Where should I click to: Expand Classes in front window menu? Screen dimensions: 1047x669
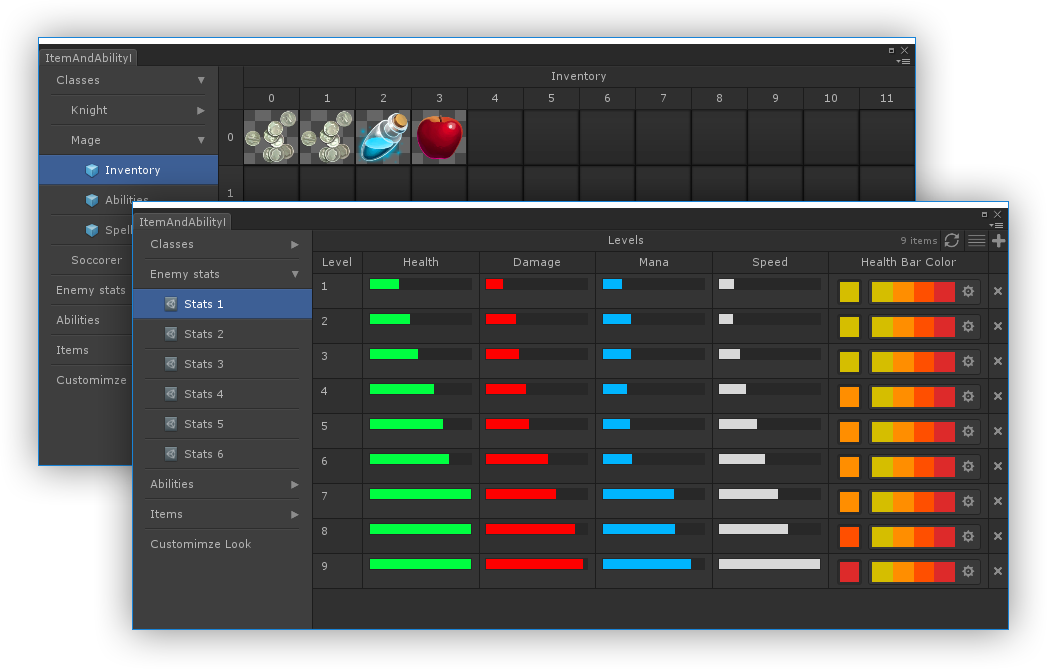click(x=294, y=244)
